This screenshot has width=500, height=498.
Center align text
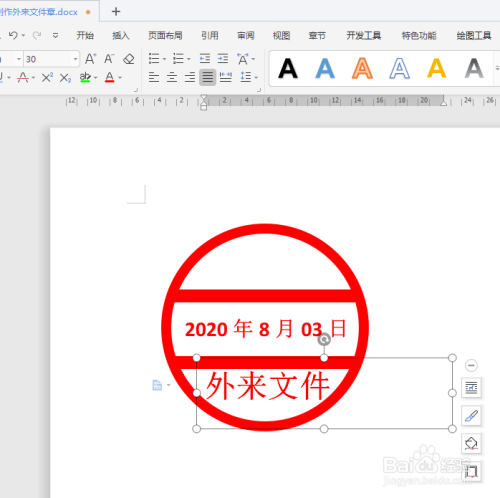coord(172,77)
